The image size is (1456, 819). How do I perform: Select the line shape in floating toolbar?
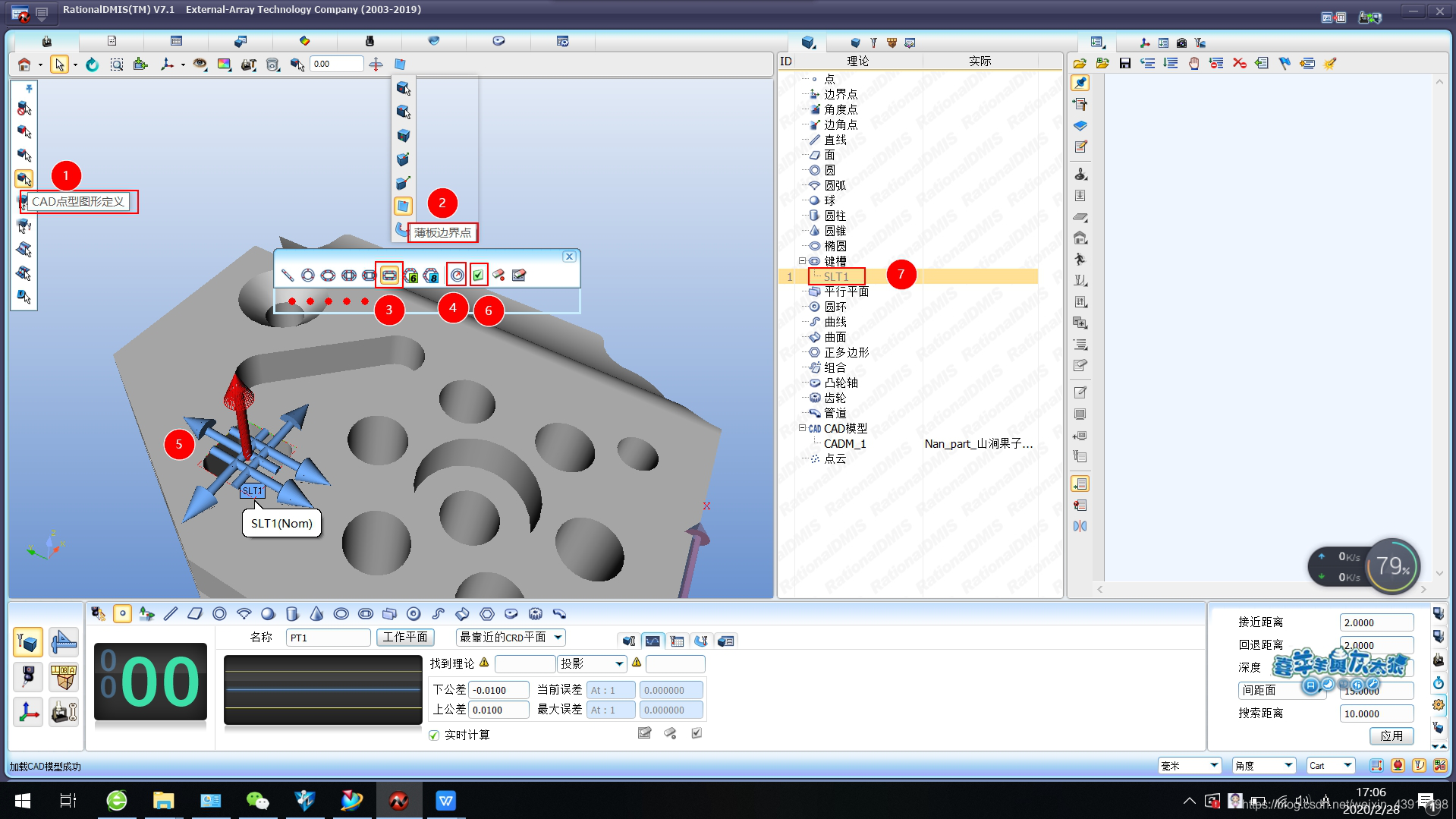point(288,276)
